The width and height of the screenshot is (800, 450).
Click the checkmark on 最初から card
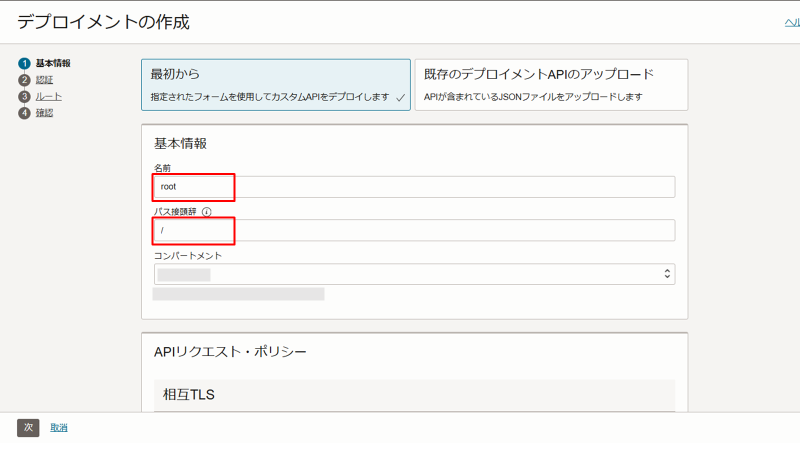click(401, 97)
